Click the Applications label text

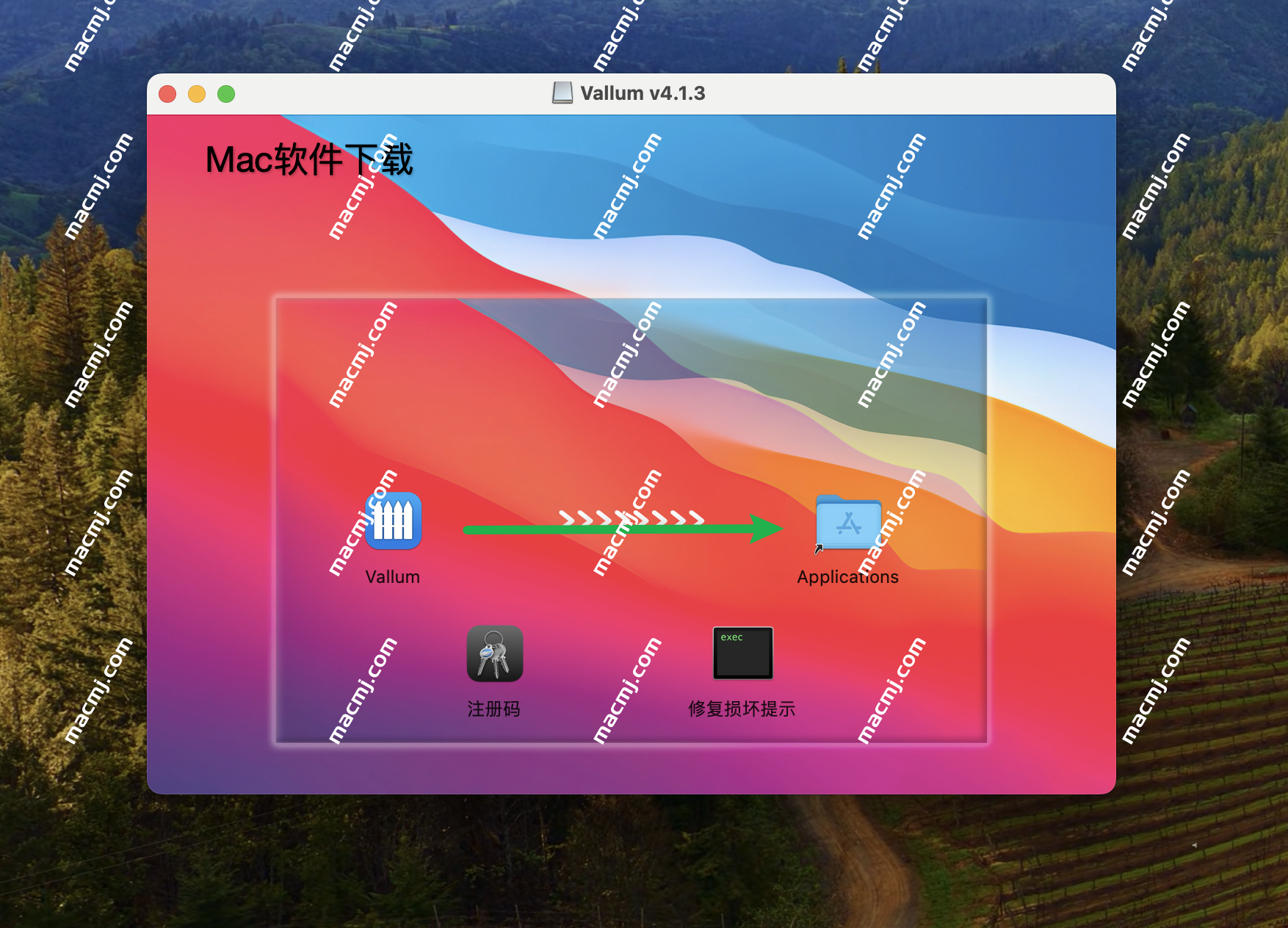click(848, 577)
